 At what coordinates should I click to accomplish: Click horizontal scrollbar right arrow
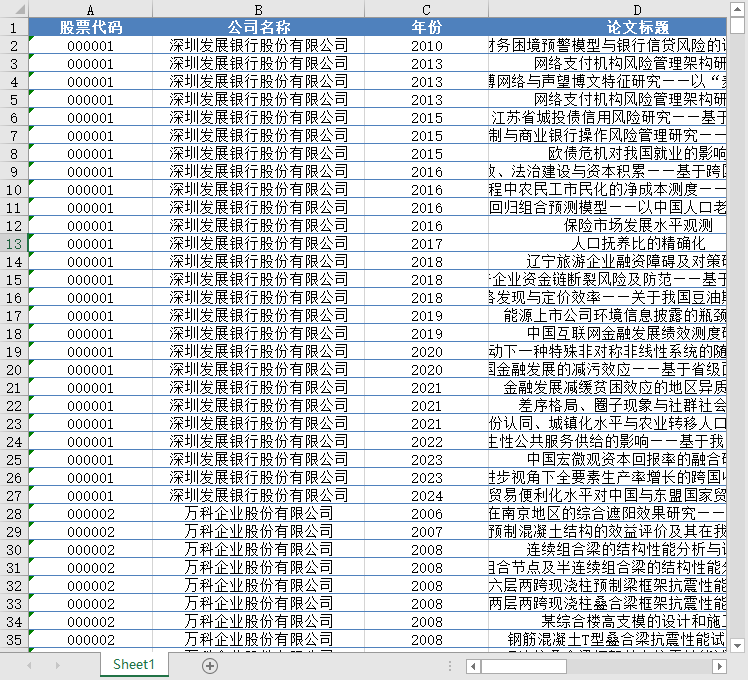click(719, 666)
